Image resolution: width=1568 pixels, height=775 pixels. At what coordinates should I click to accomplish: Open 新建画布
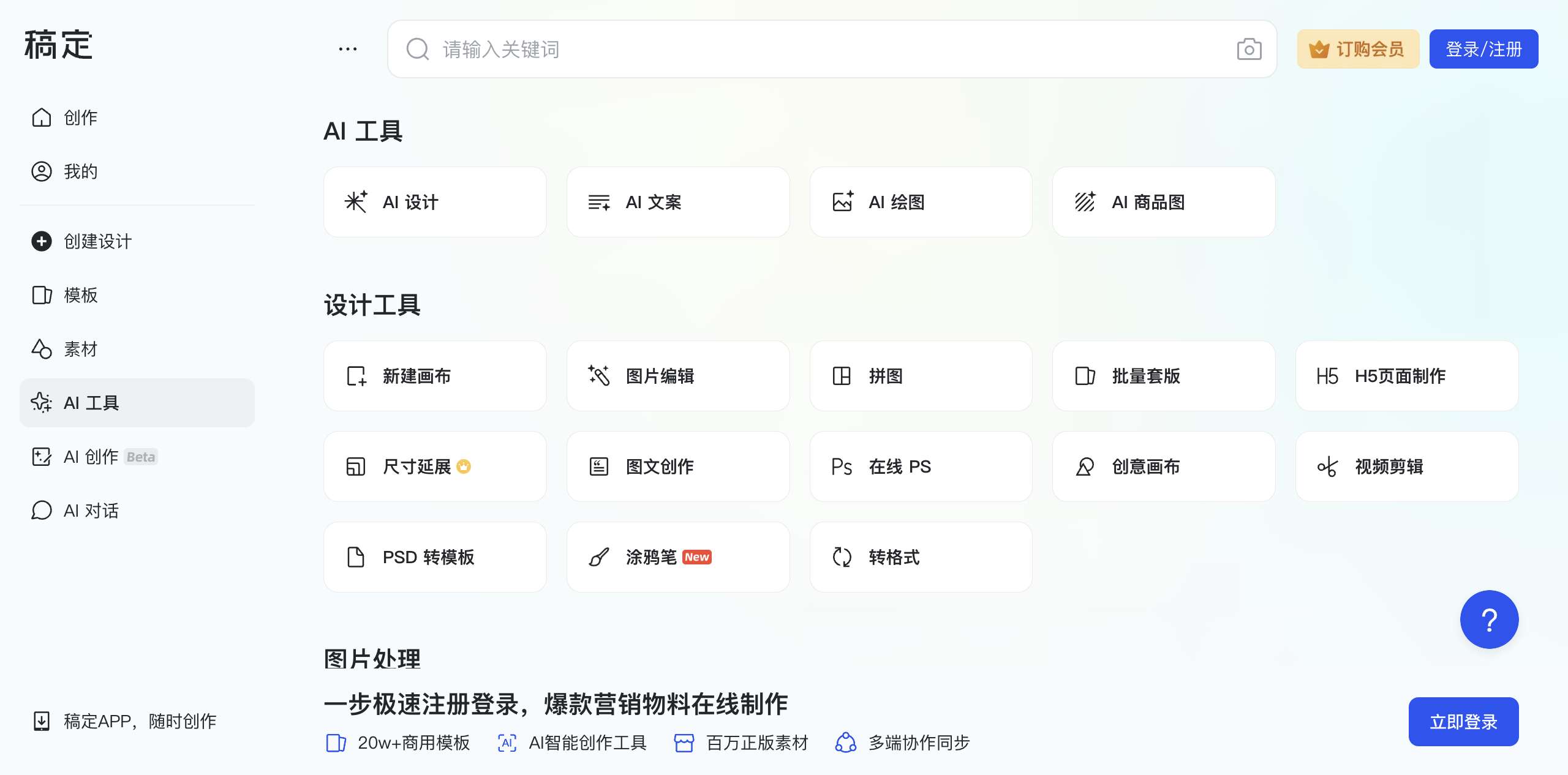pos(435,376)
